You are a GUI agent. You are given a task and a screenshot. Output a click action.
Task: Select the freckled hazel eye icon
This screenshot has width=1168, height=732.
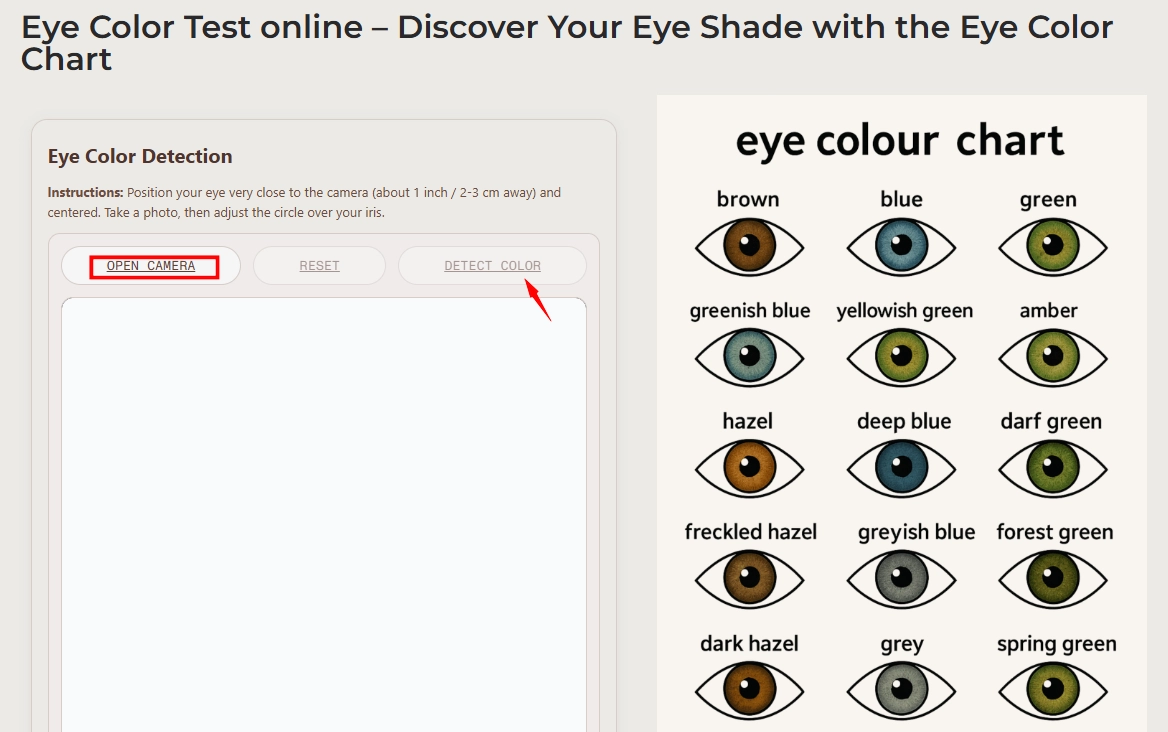(x=749, y=576)
